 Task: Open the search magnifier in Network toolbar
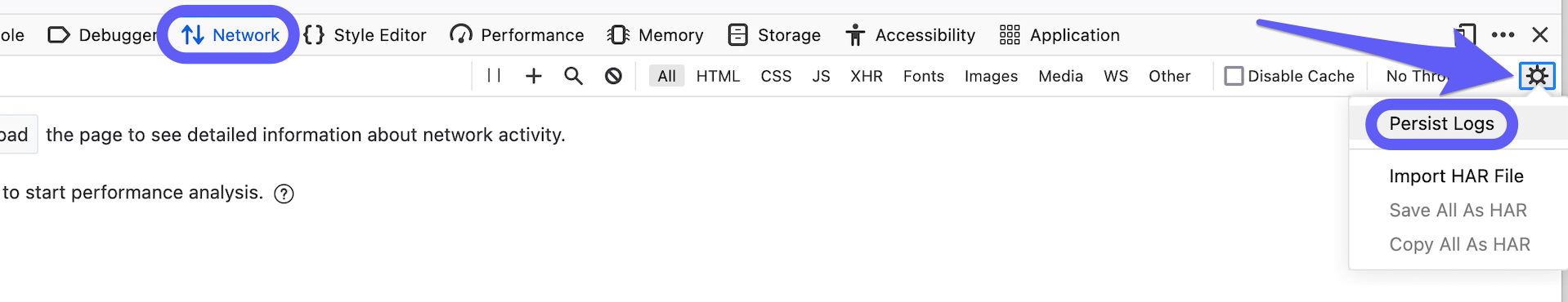click(x=574, y=76)
